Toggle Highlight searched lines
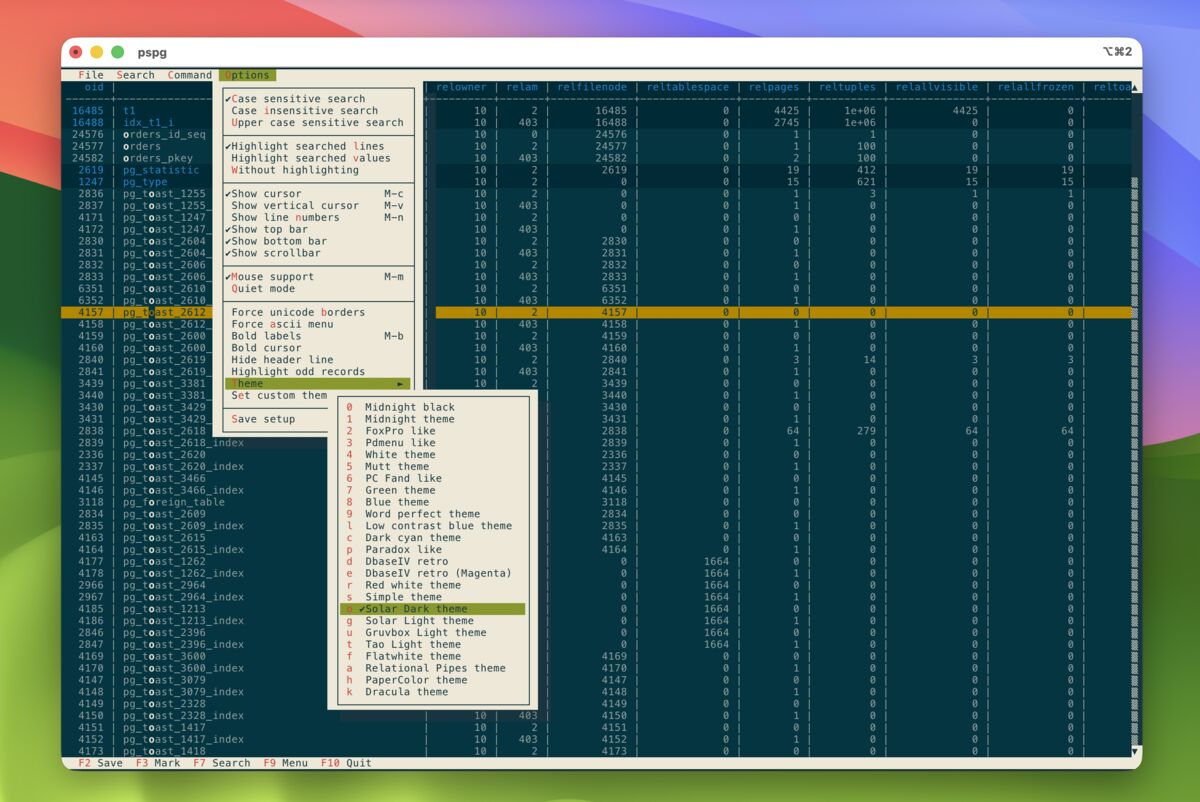The image size is (1200, 802). point(319,146)
